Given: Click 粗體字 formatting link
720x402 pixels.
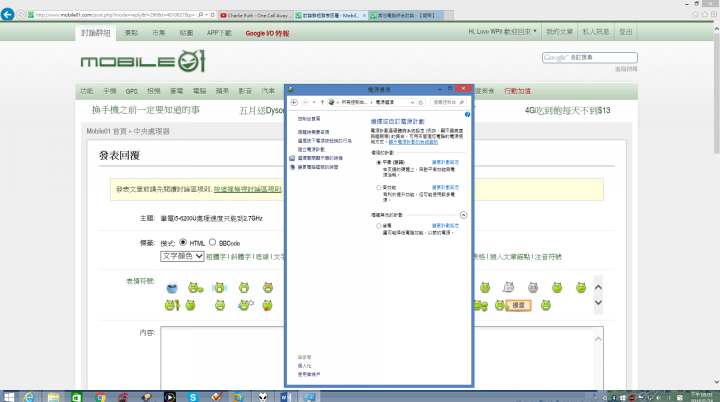Looking at the screenshot, I should coord(216,257).
